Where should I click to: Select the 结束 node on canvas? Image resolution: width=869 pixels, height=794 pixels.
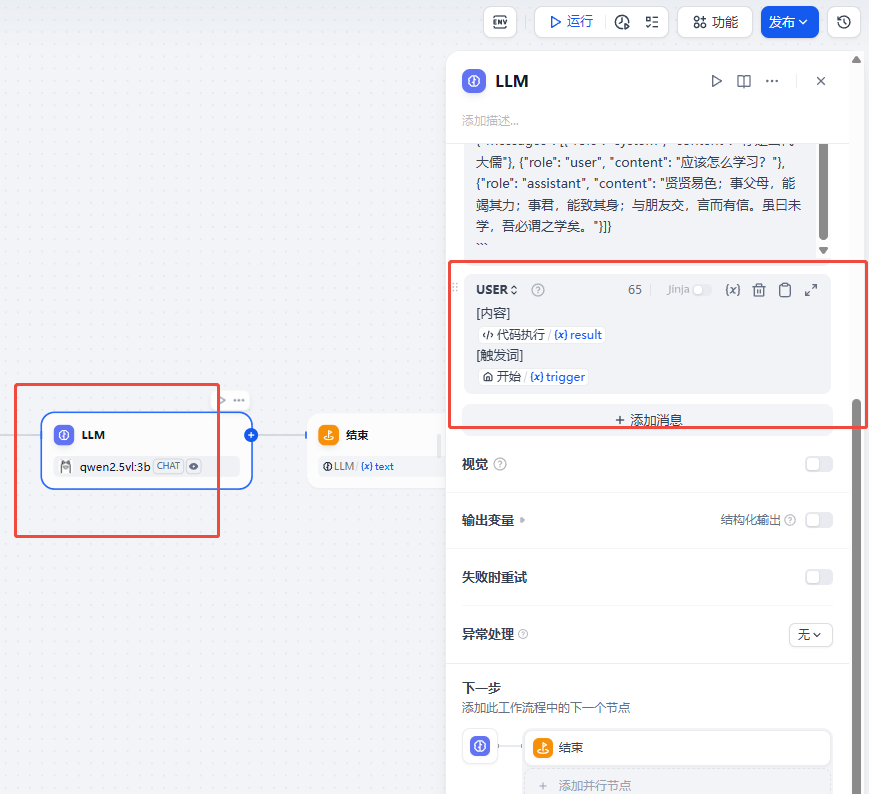(x=376, y=450)
